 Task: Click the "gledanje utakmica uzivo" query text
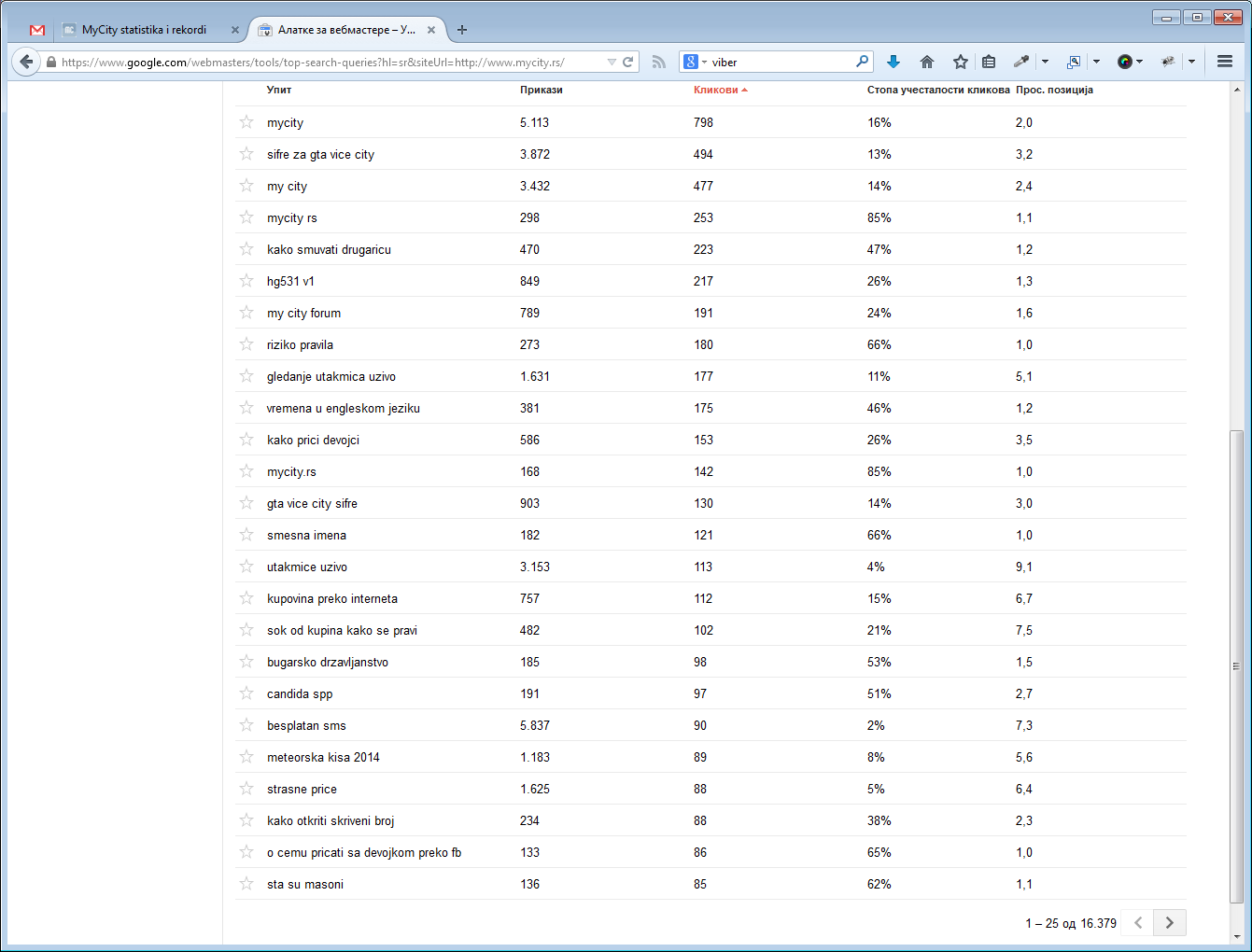pyautogui.click(x=331, y=376)
